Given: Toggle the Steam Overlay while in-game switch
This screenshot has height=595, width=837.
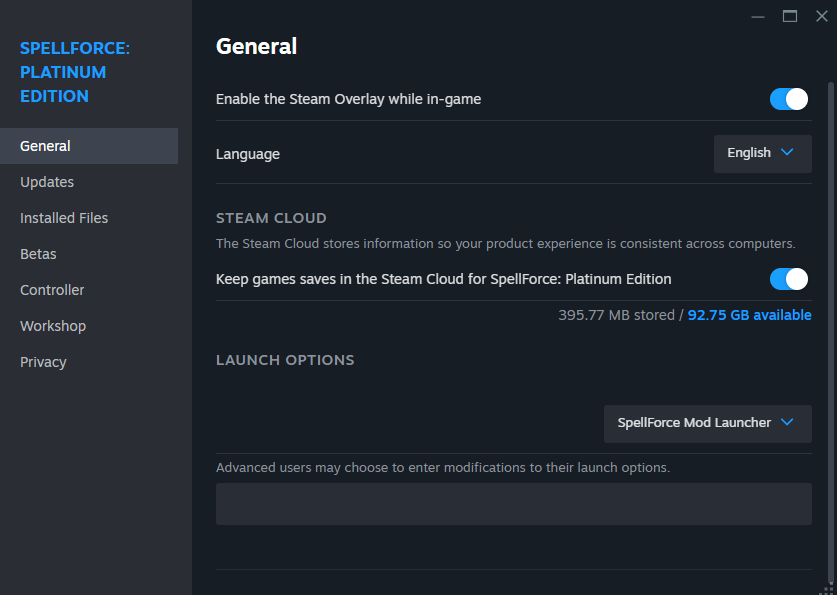Looking at the screenshot, I should [788, 99].
